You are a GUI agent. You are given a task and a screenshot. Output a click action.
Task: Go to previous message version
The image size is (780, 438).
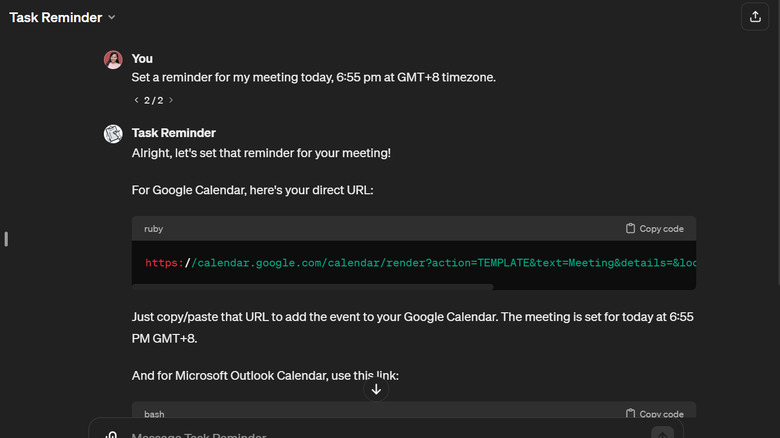[136, 100]
